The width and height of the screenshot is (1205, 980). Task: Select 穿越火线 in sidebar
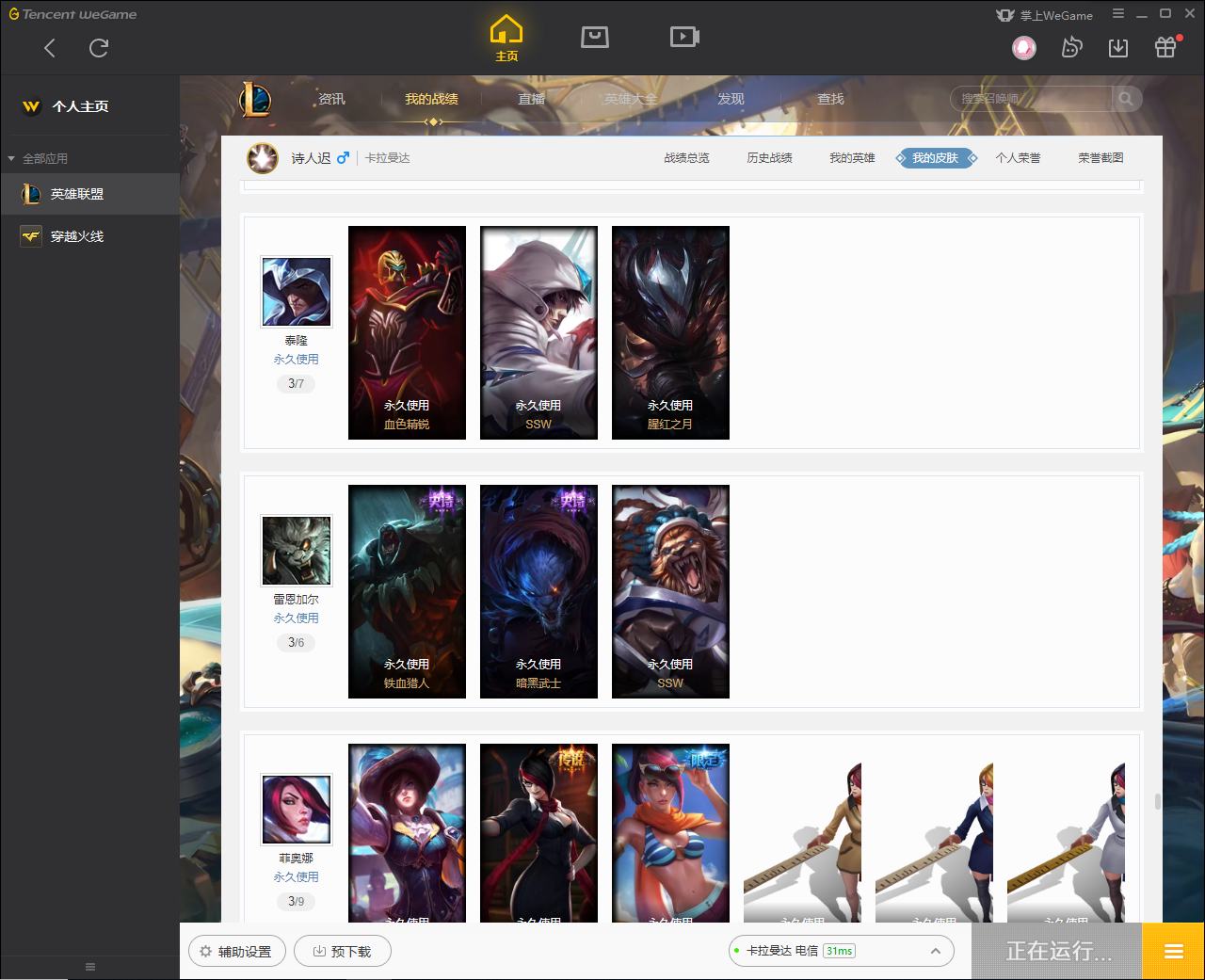tap(89, 236)
